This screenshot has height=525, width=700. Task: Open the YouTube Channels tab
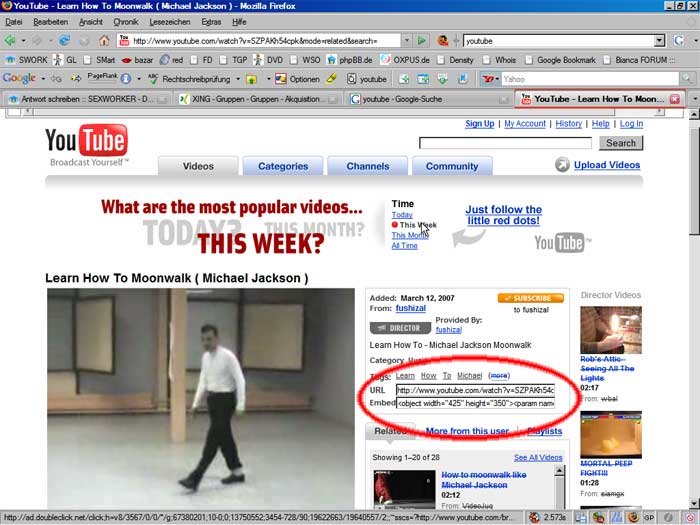[368, 166]
